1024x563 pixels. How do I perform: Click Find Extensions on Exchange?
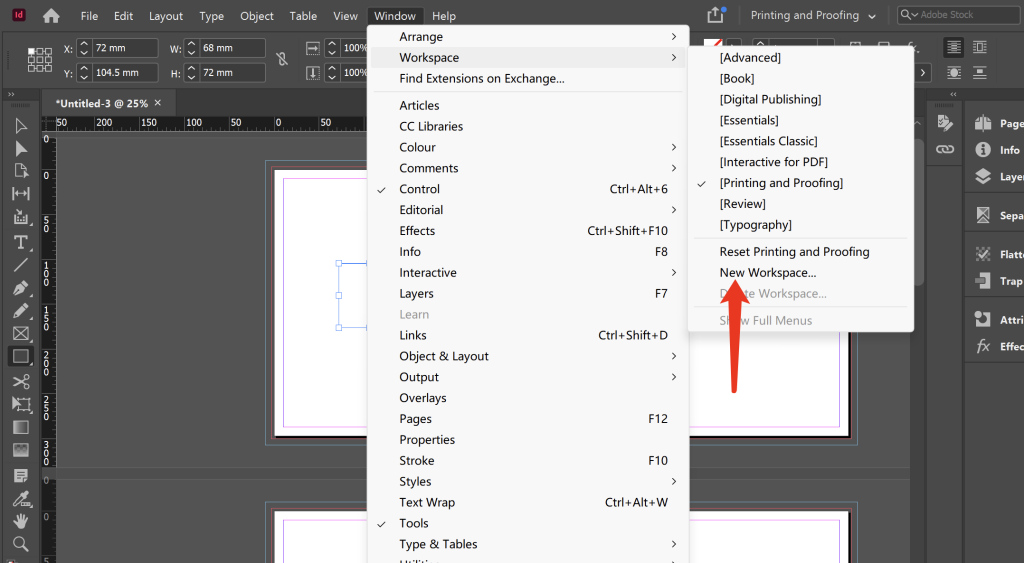pos(481,79)
